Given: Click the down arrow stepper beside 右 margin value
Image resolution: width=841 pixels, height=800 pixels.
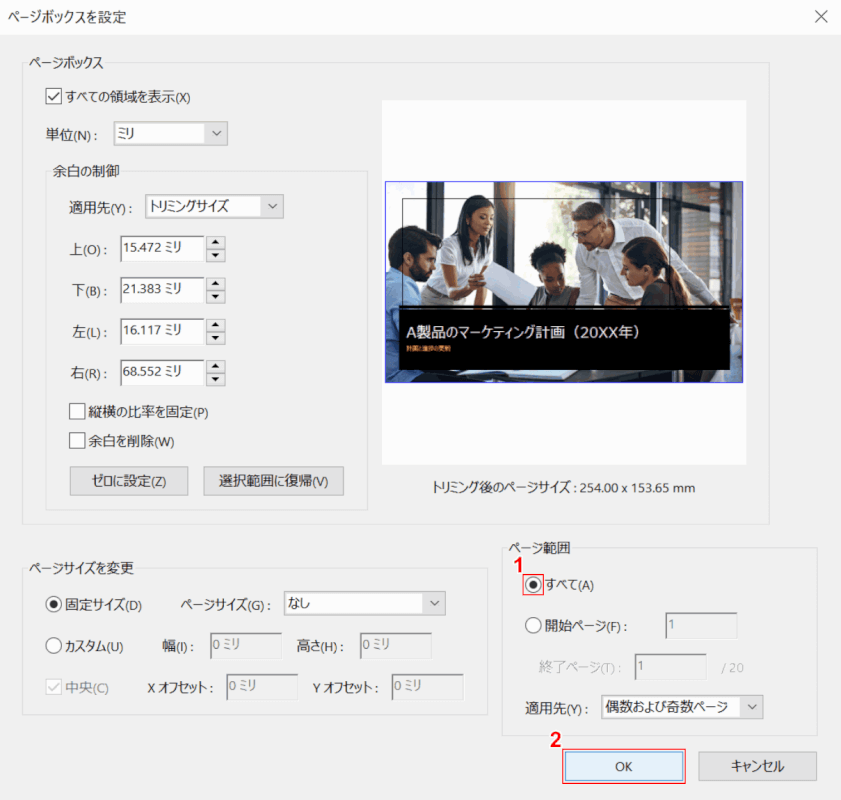Looking at the screenshot, I should coord(216,378).
